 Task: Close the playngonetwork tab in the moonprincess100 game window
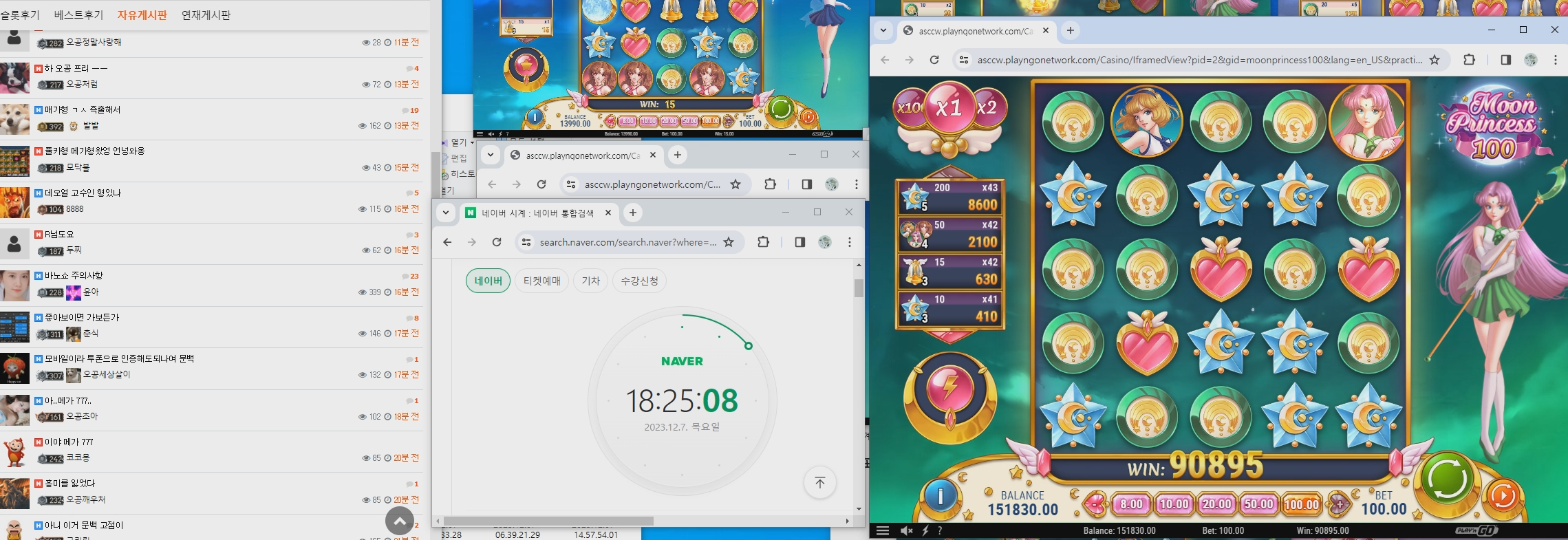(1046, 30)
